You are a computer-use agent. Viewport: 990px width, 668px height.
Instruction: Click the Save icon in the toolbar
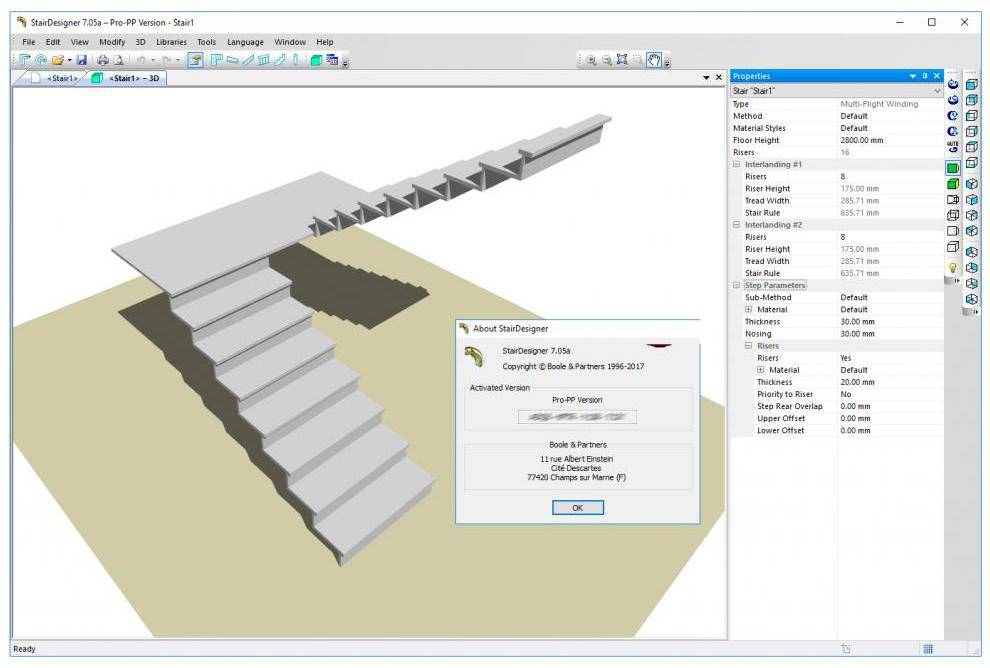point(82,60)
